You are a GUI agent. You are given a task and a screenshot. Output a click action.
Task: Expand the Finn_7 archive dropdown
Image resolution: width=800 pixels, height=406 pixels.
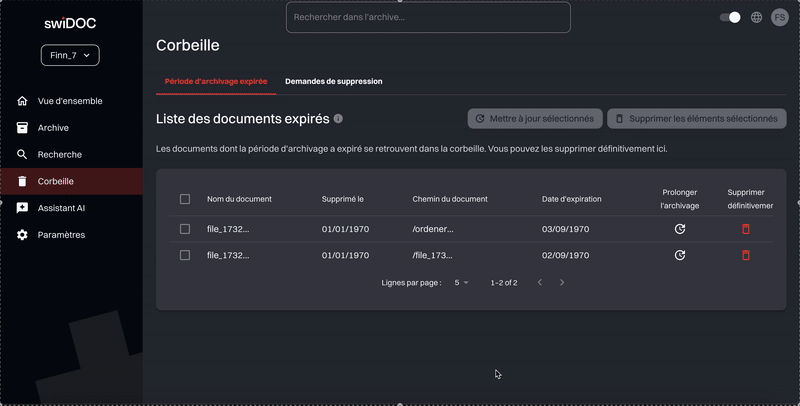click(70, 56)
